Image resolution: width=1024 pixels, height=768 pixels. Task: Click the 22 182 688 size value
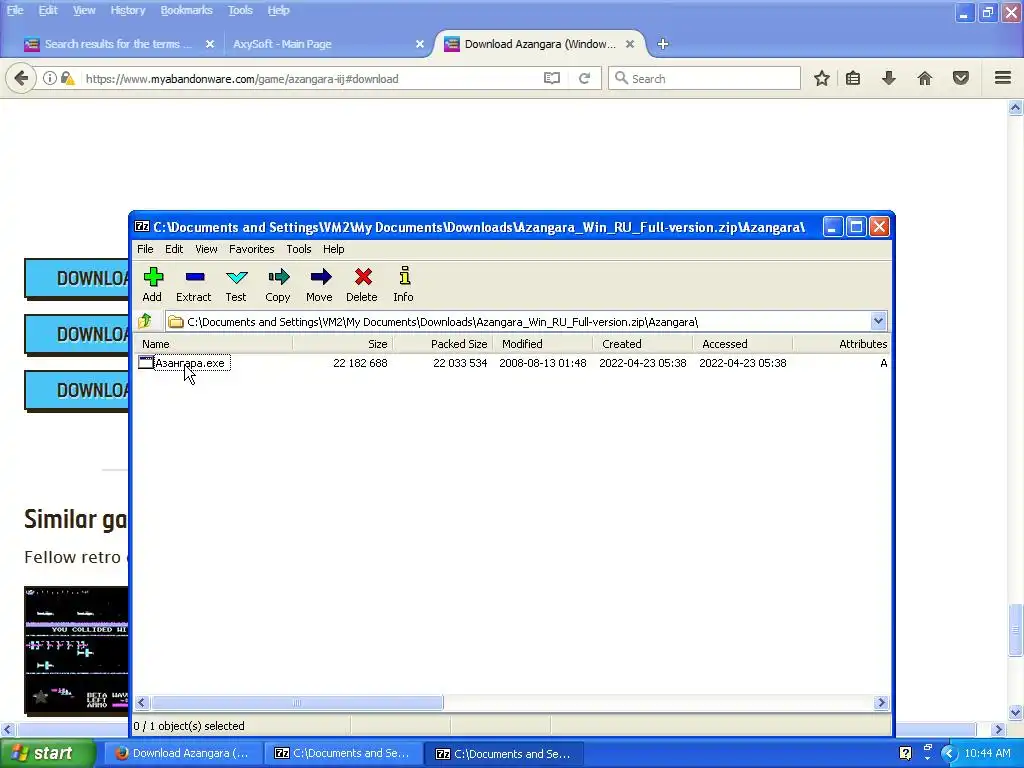pos(360,363)
